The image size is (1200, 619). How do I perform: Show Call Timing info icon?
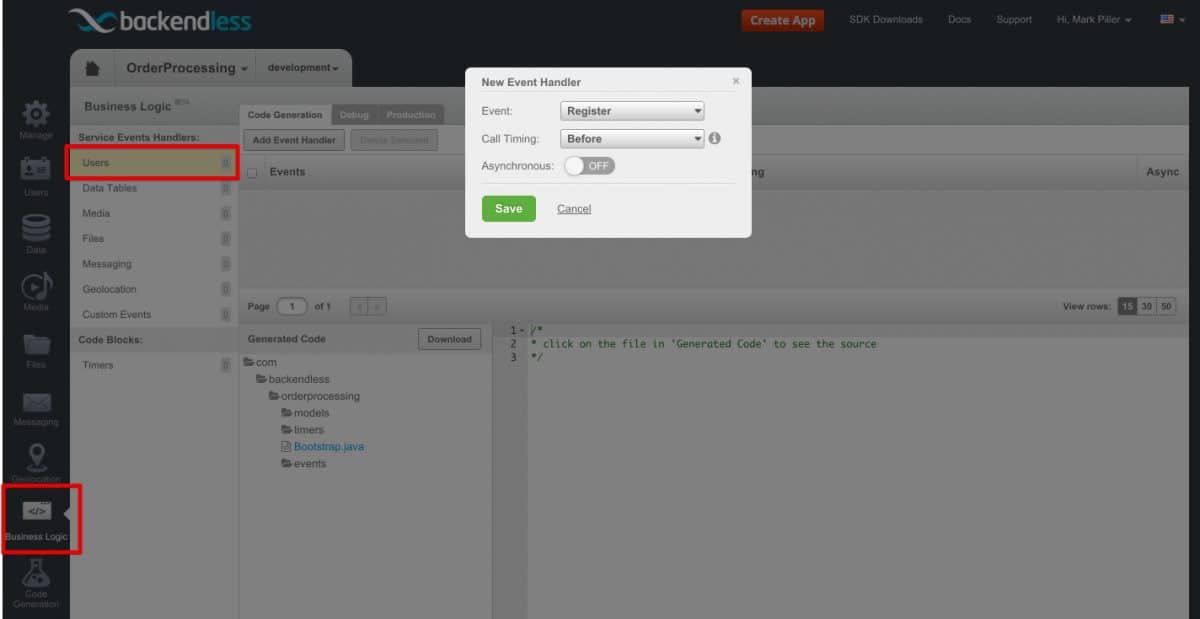pos(714,139)
